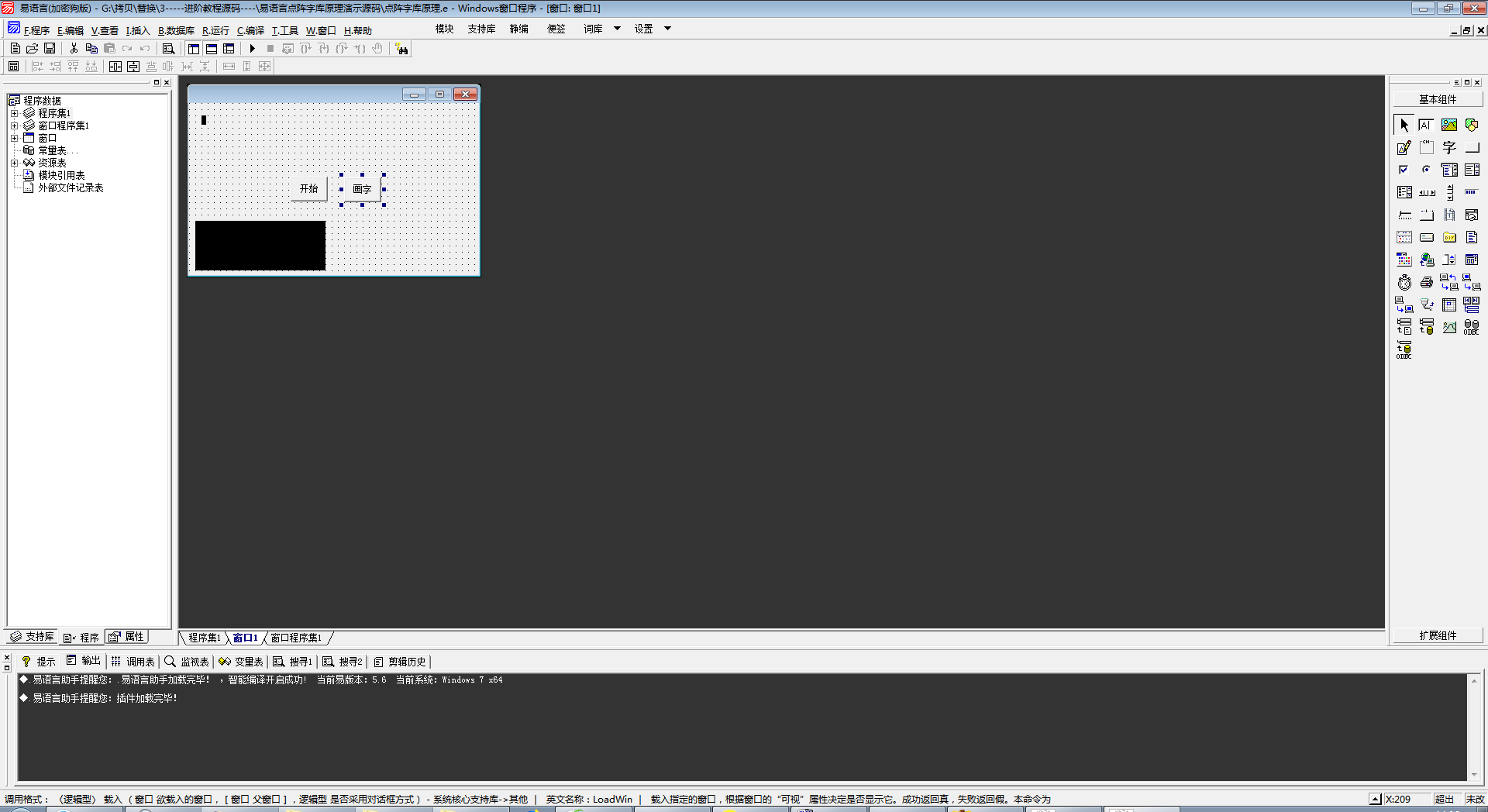Select 模块引用表 in program tree

coord(61,175)
